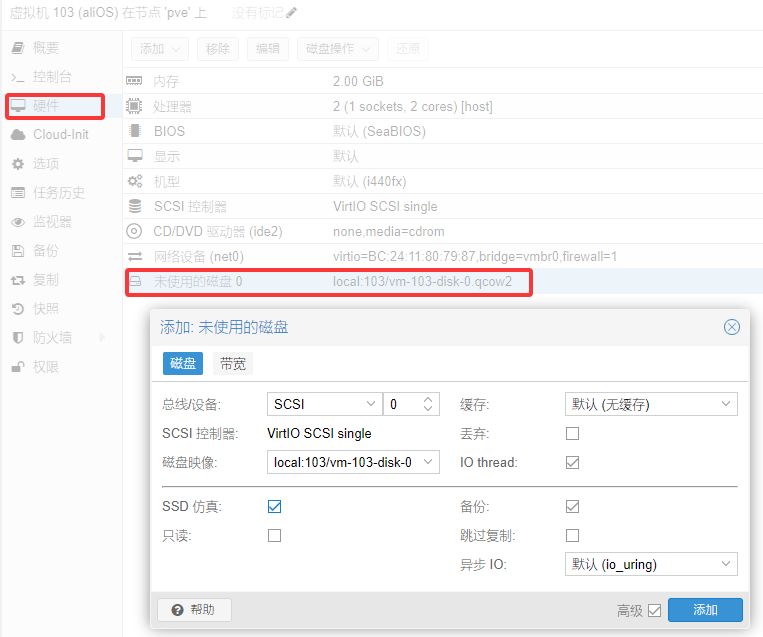
Task: Toggle the 高级 advanced checkbox
Action: [x=655, y=610]
